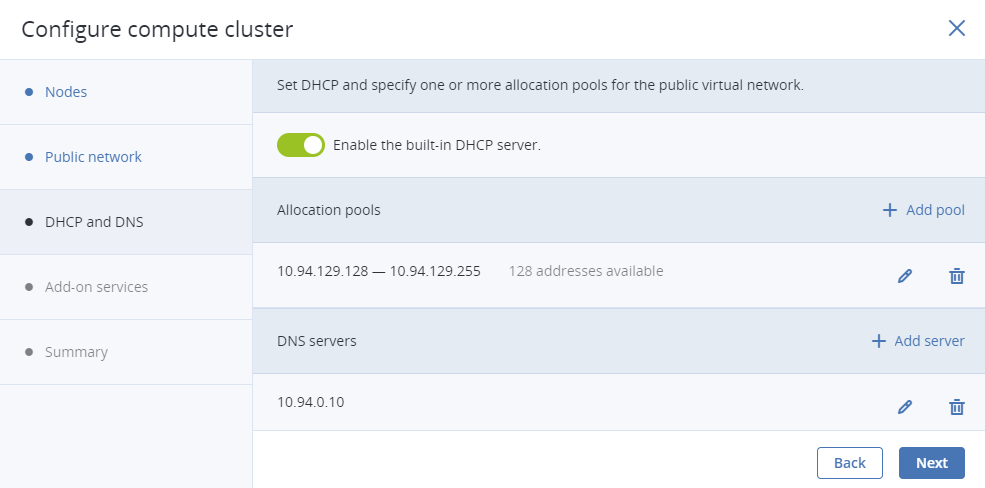Click the Add server link

[x=929, y=341]
